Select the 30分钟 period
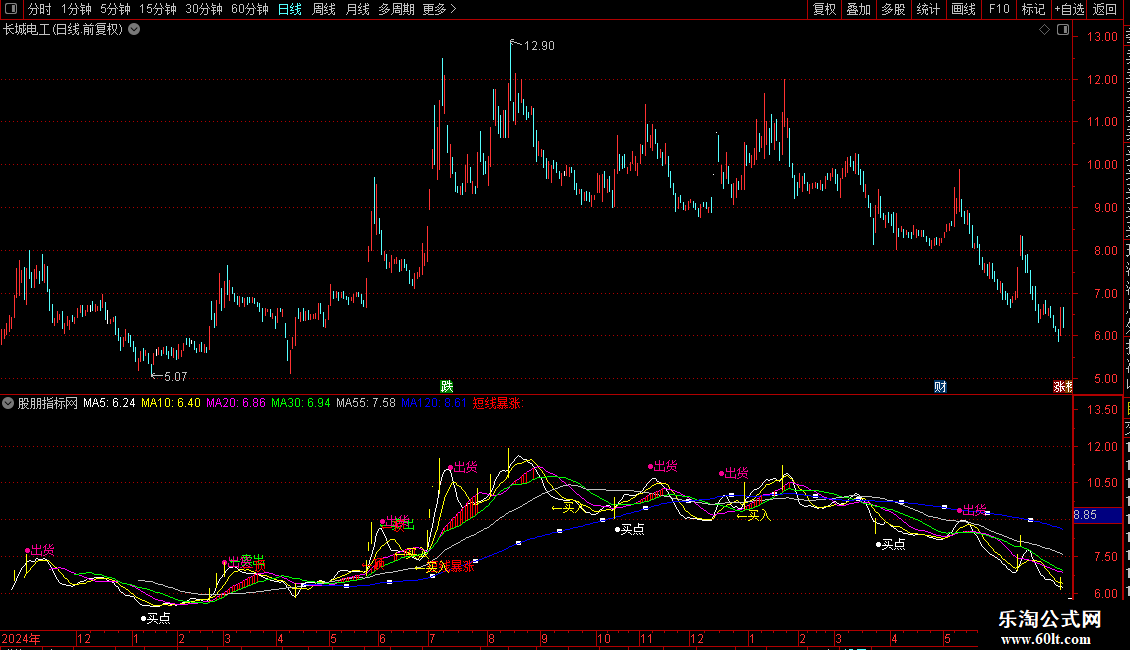1130x650 pixels. coord(204,9)
